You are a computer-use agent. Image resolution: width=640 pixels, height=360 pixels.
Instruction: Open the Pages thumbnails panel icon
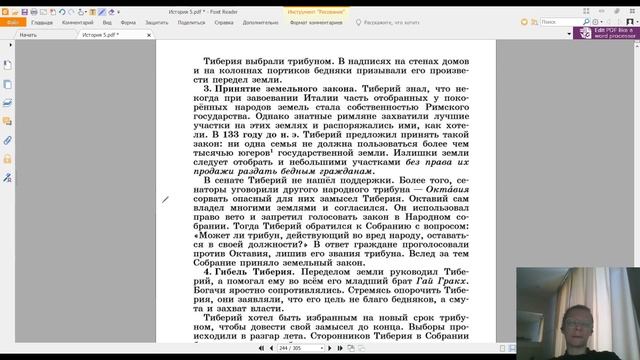tap(7, 84)
